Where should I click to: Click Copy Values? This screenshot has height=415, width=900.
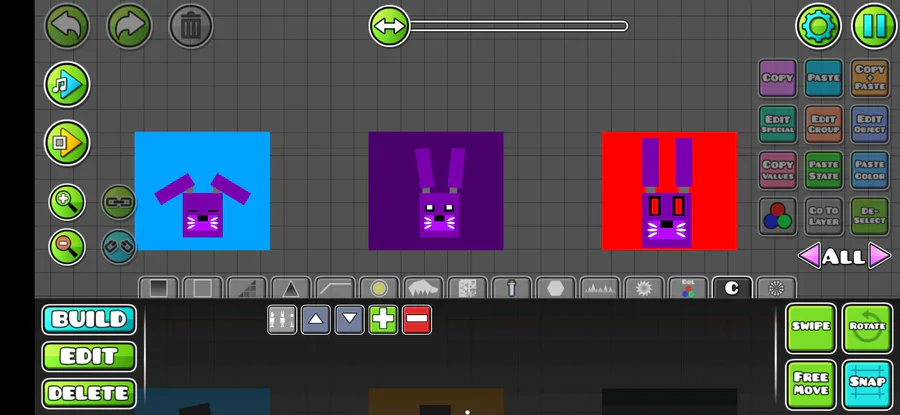[x=778, y=170]
